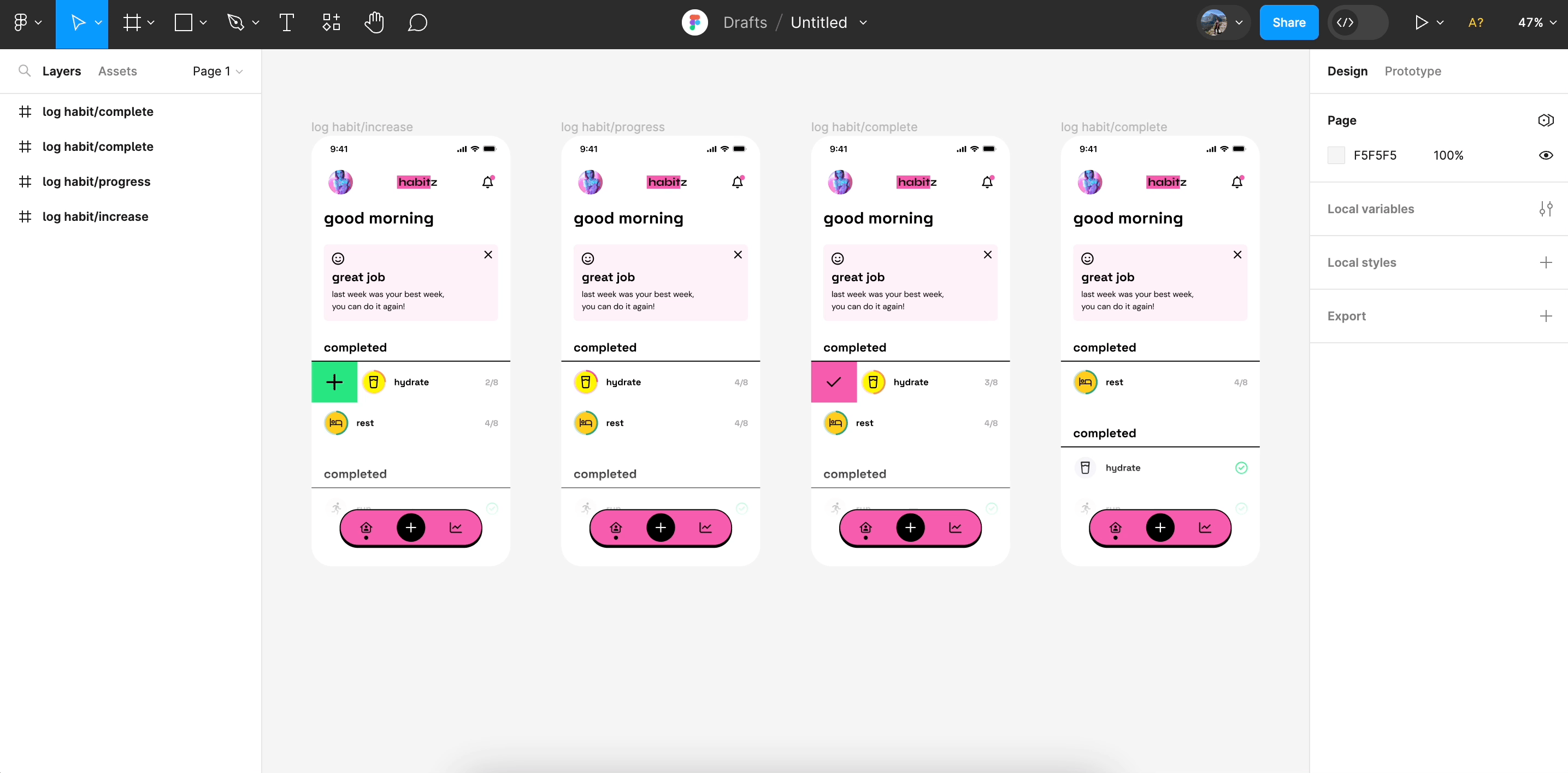Viewport: 1568px width, 773px height.
Task: Select the log habit/progress layer
Action: [97, 181]
